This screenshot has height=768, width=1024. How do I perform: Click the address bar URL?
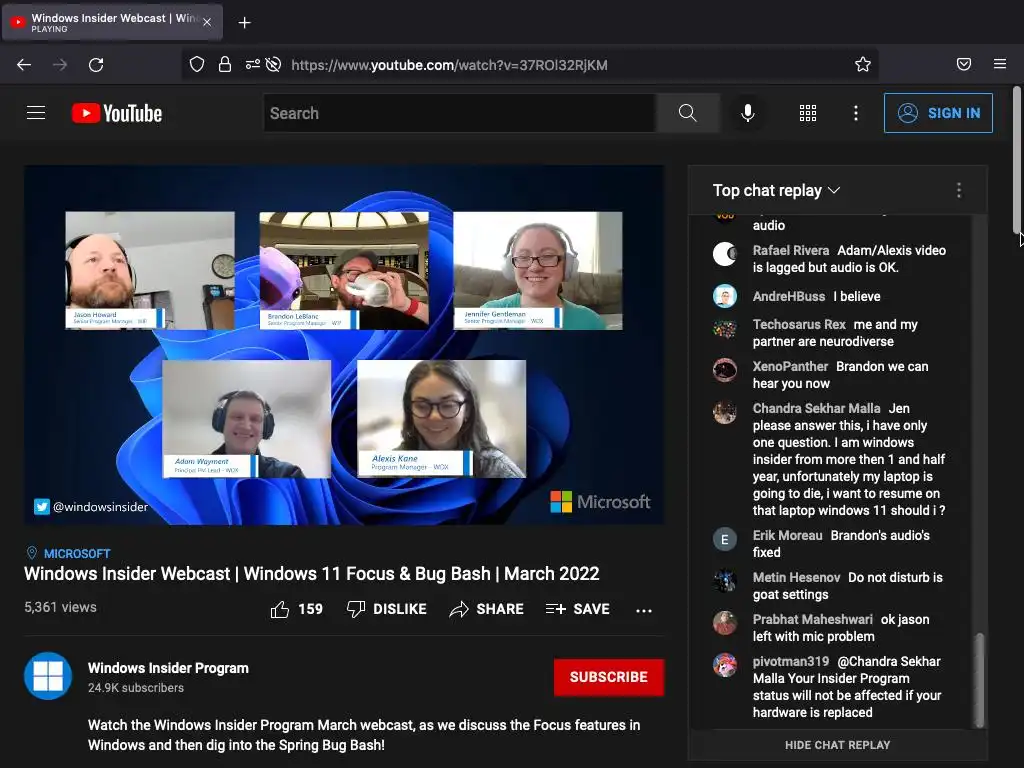tap(449, 65)
